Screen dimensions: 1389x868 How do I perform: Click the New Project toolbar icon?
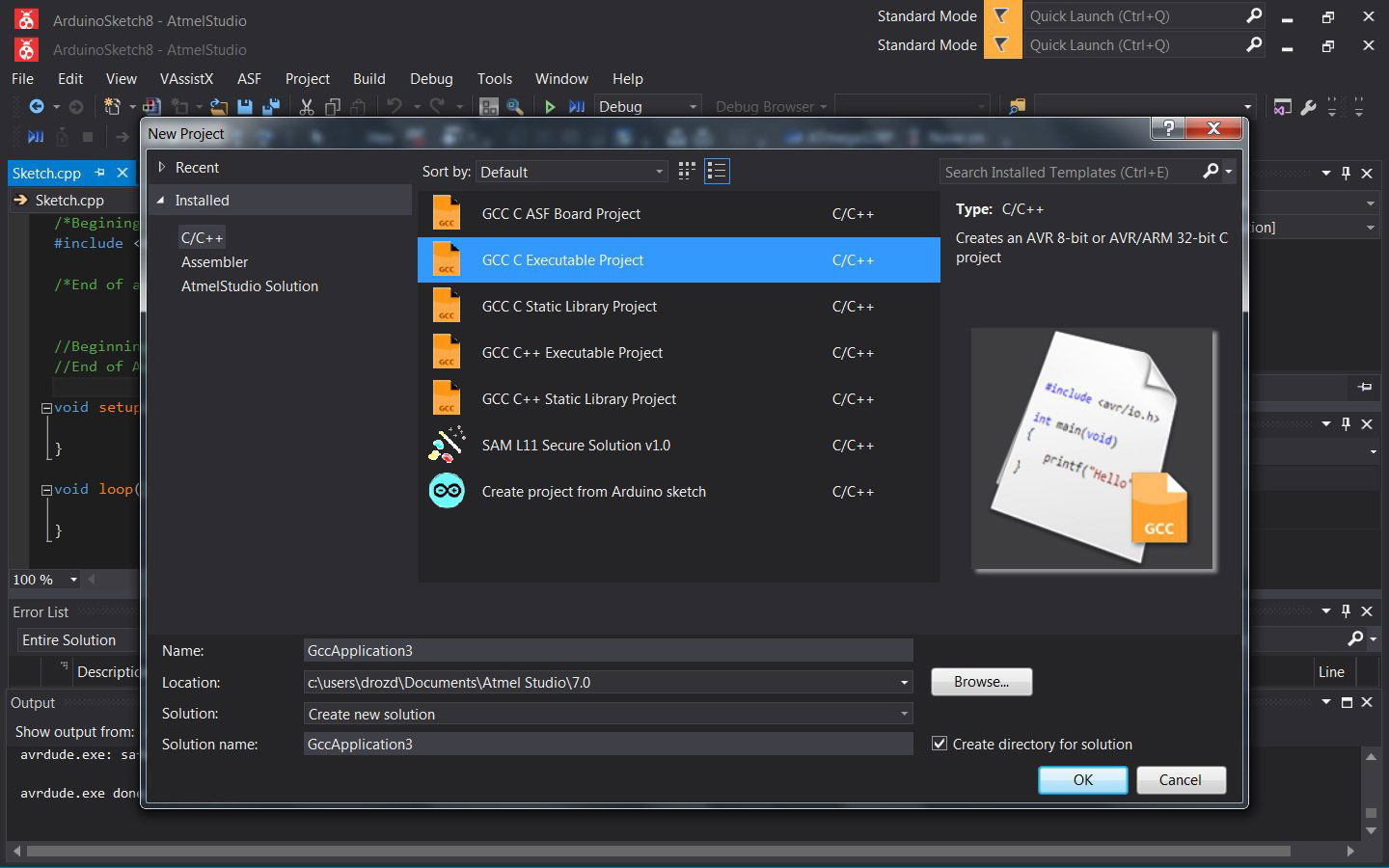[x=113, y=106]
